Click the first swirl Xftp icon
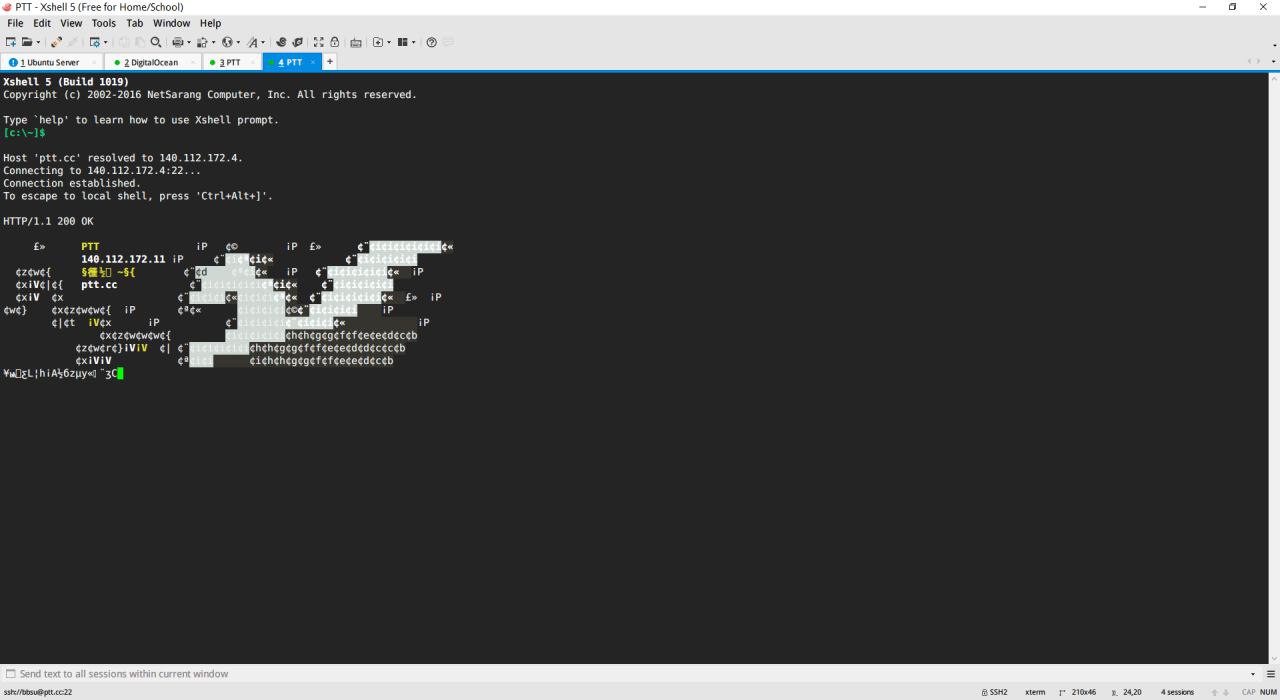Viewport: 1280px width, 700px height. (281, 42)
